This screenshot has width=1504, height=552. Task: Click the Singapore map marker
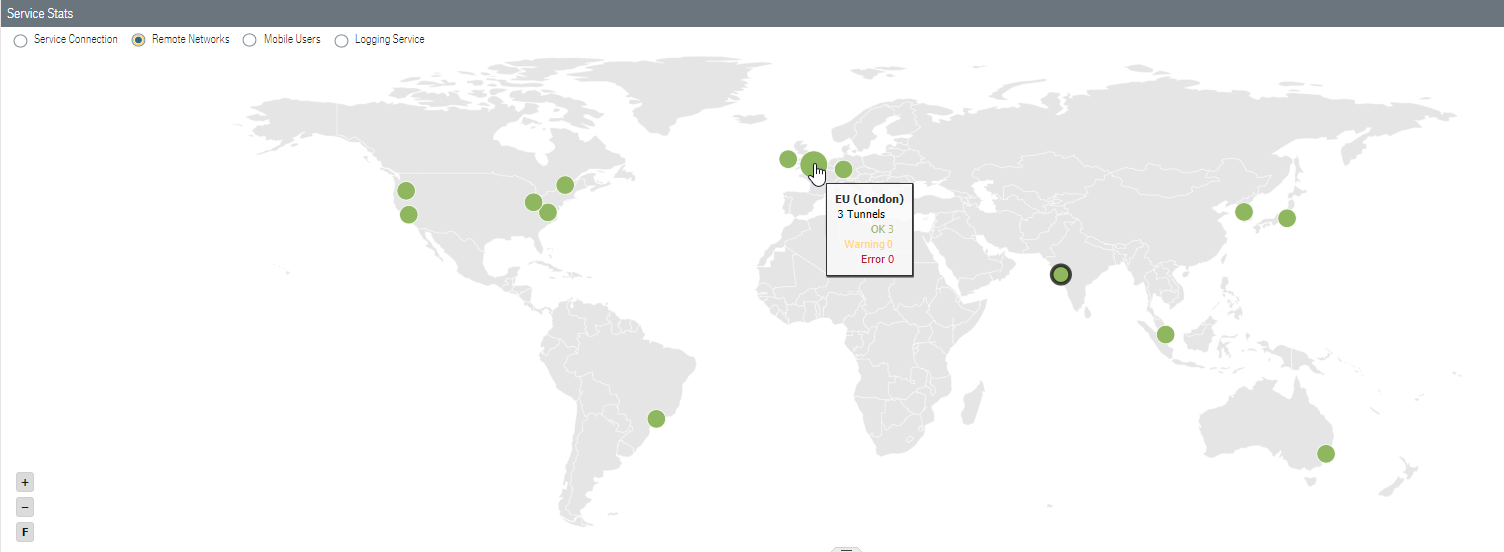tap(1165, 334)
